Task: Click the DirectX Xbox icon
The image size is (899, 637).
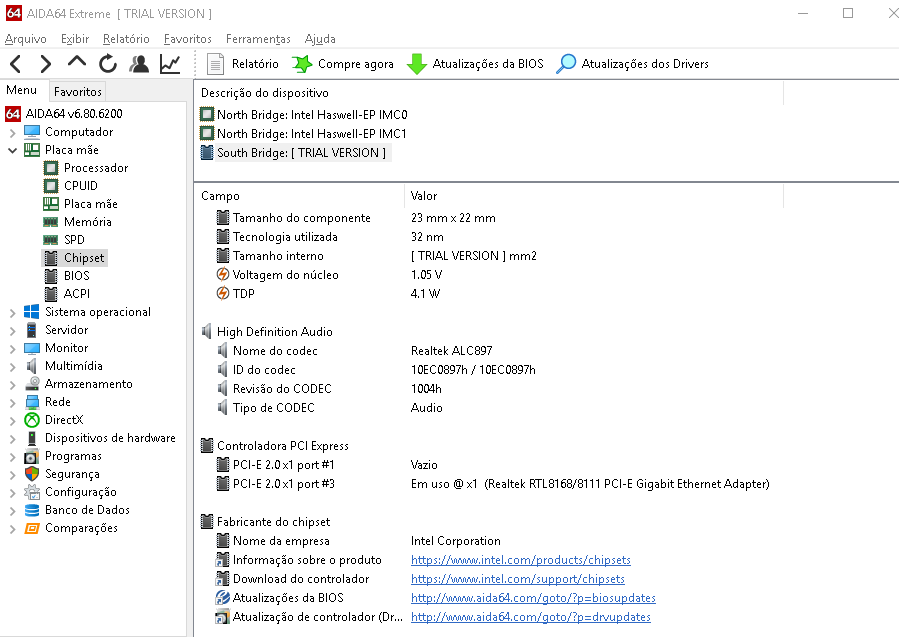Action: tap(32, 420)
